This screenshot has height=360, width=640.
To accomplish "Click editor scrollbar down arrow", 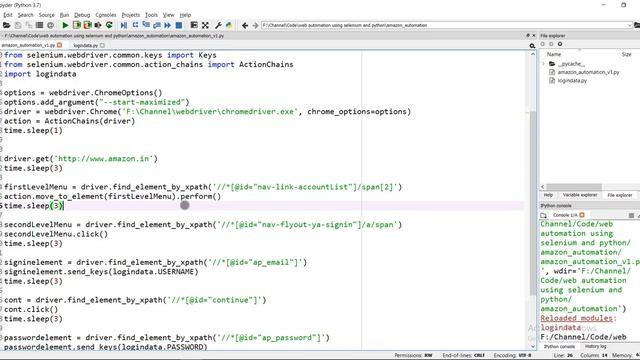I will pyautogui.click(x=533, y=346).
